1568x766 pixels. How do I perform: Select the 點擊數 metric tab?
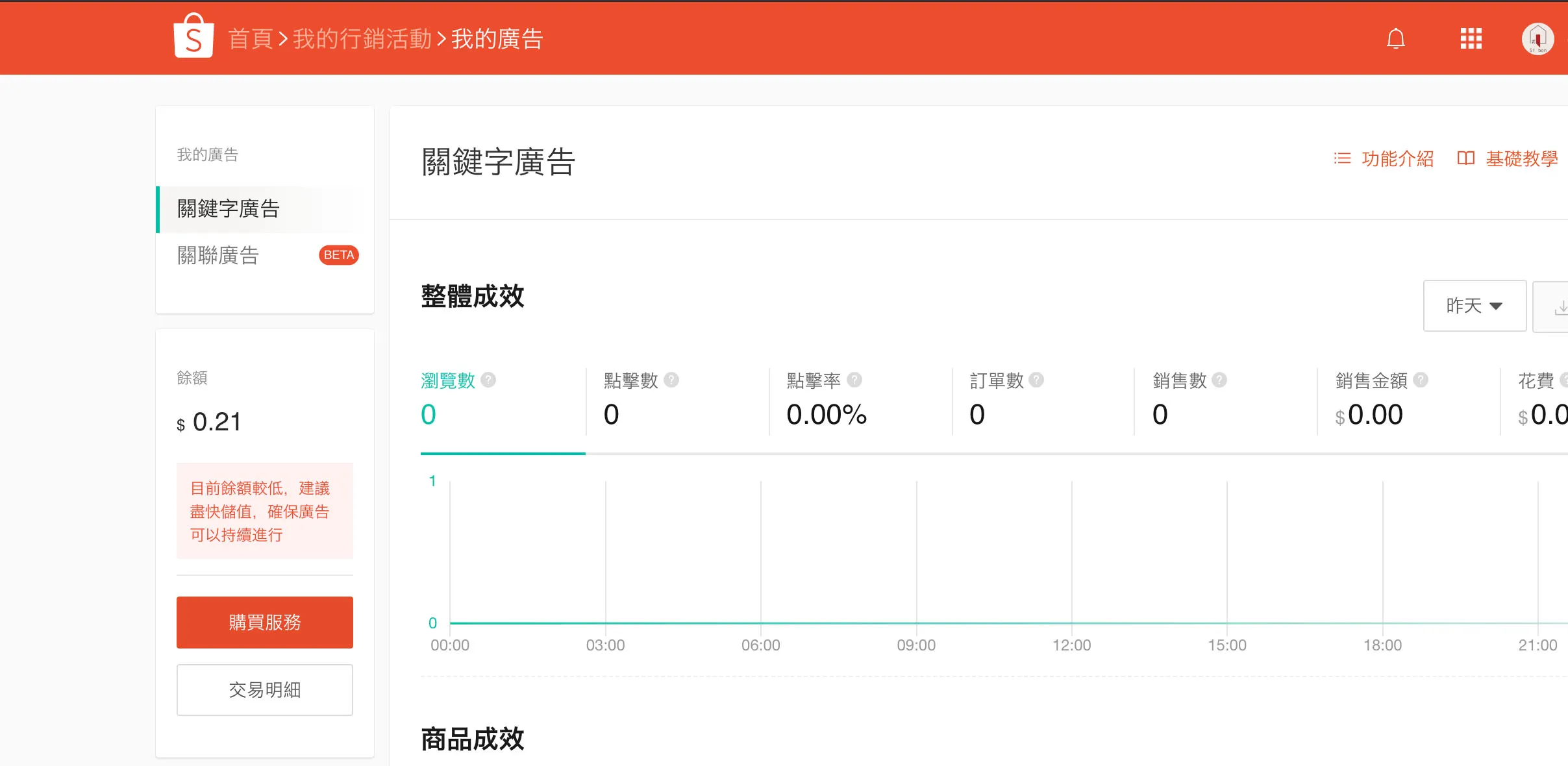click(x=677, y=401)
